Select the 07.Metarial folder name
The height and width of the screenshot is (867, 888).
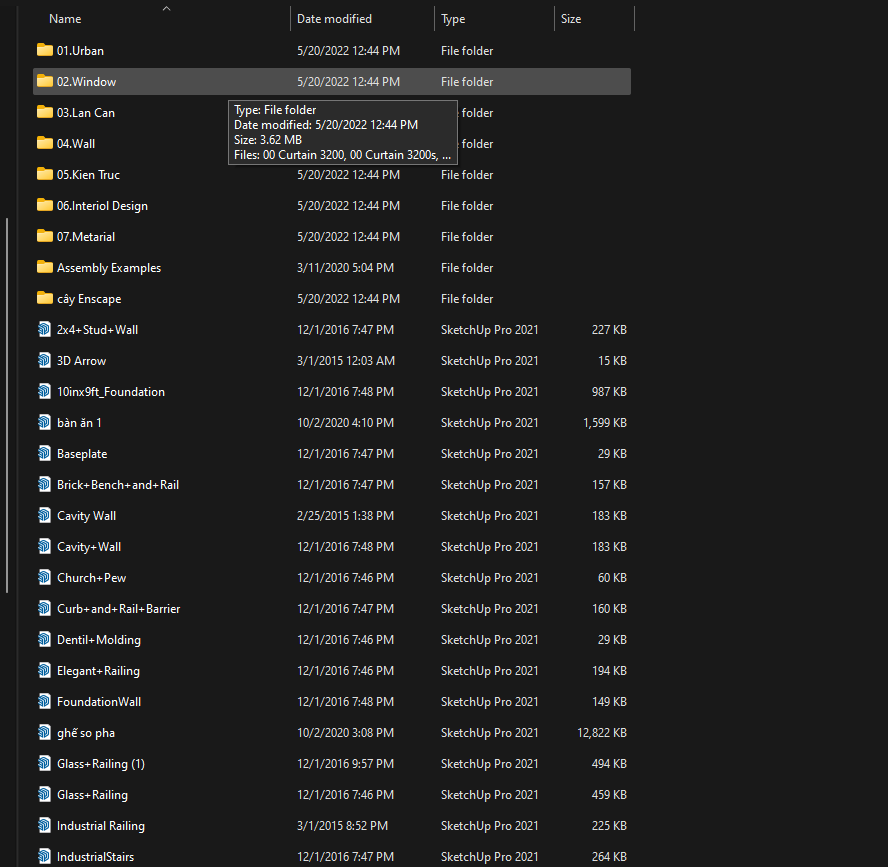point(86,237)
